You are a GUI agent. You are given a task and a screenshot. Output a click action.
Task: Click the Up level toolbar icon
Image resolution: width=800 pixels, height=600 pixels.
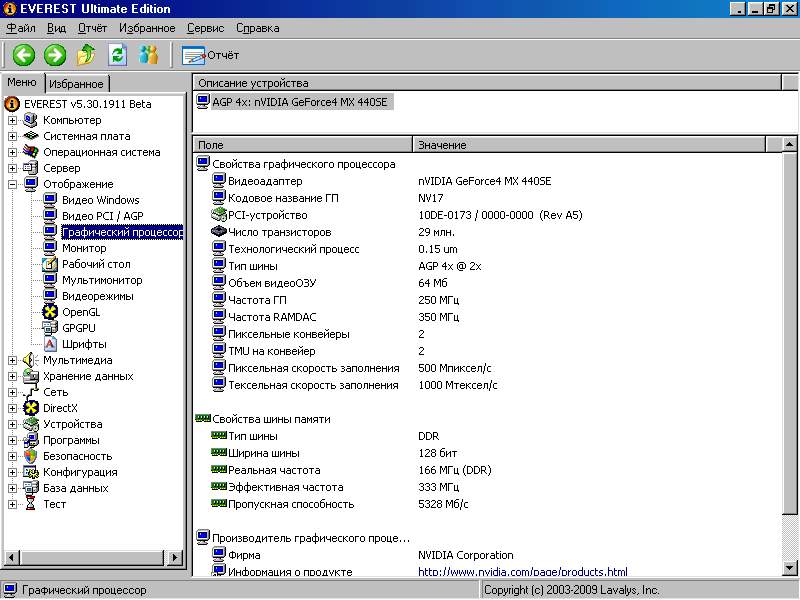click(x=87, y=55)
